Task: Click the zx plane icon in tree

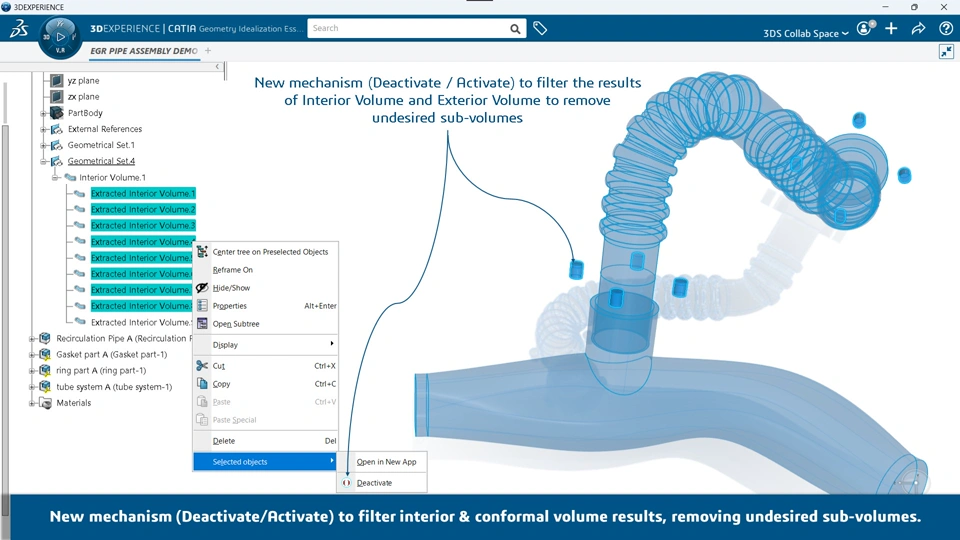Action: click(56, 96)
